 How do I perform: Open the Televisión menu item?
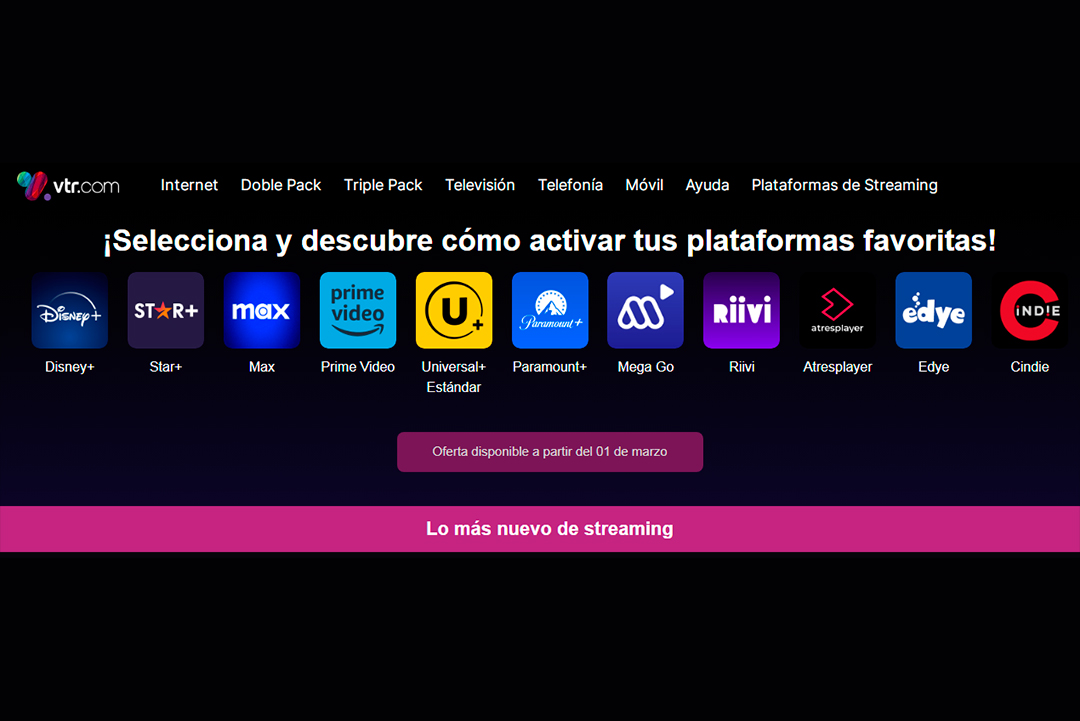(x=479, y=185)
